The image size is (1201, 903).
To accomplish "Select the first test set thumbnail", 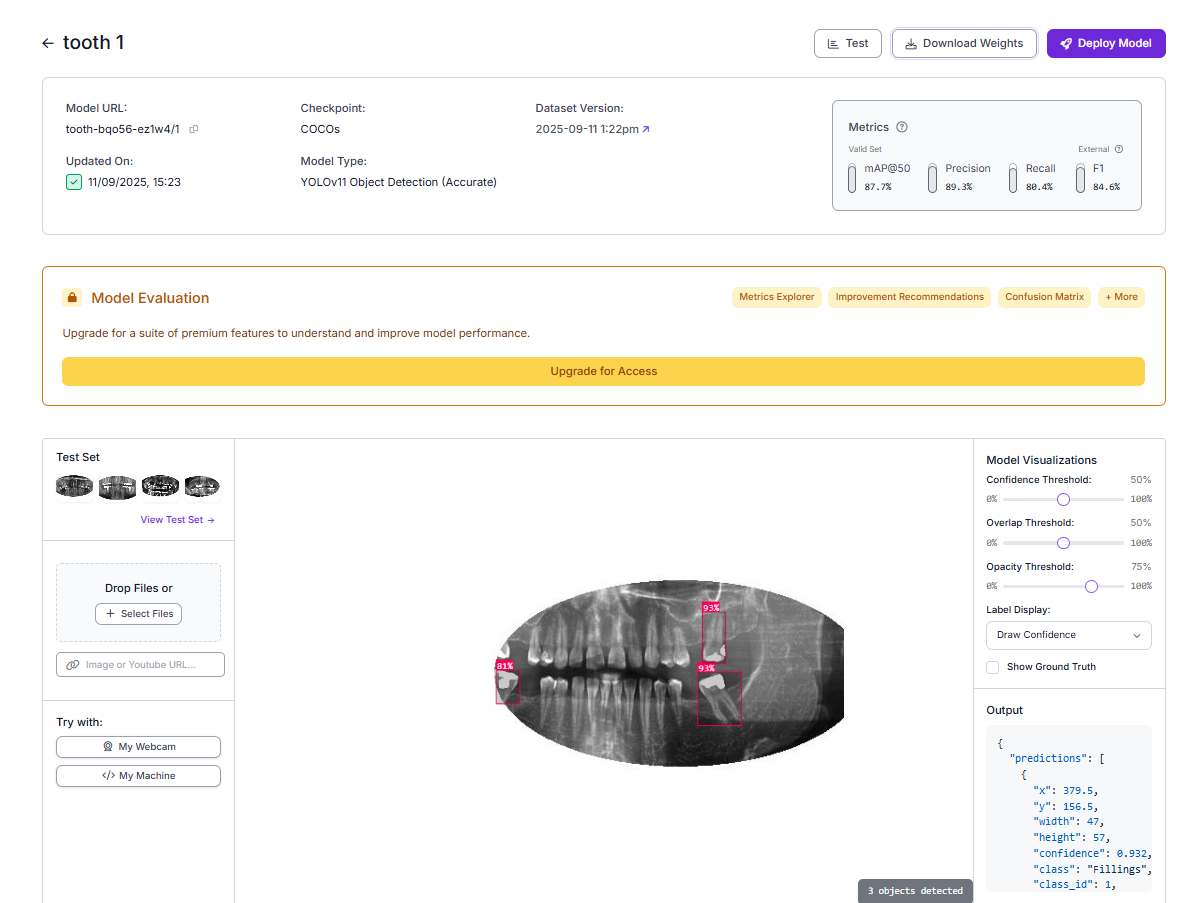I will tap(74, 486).
